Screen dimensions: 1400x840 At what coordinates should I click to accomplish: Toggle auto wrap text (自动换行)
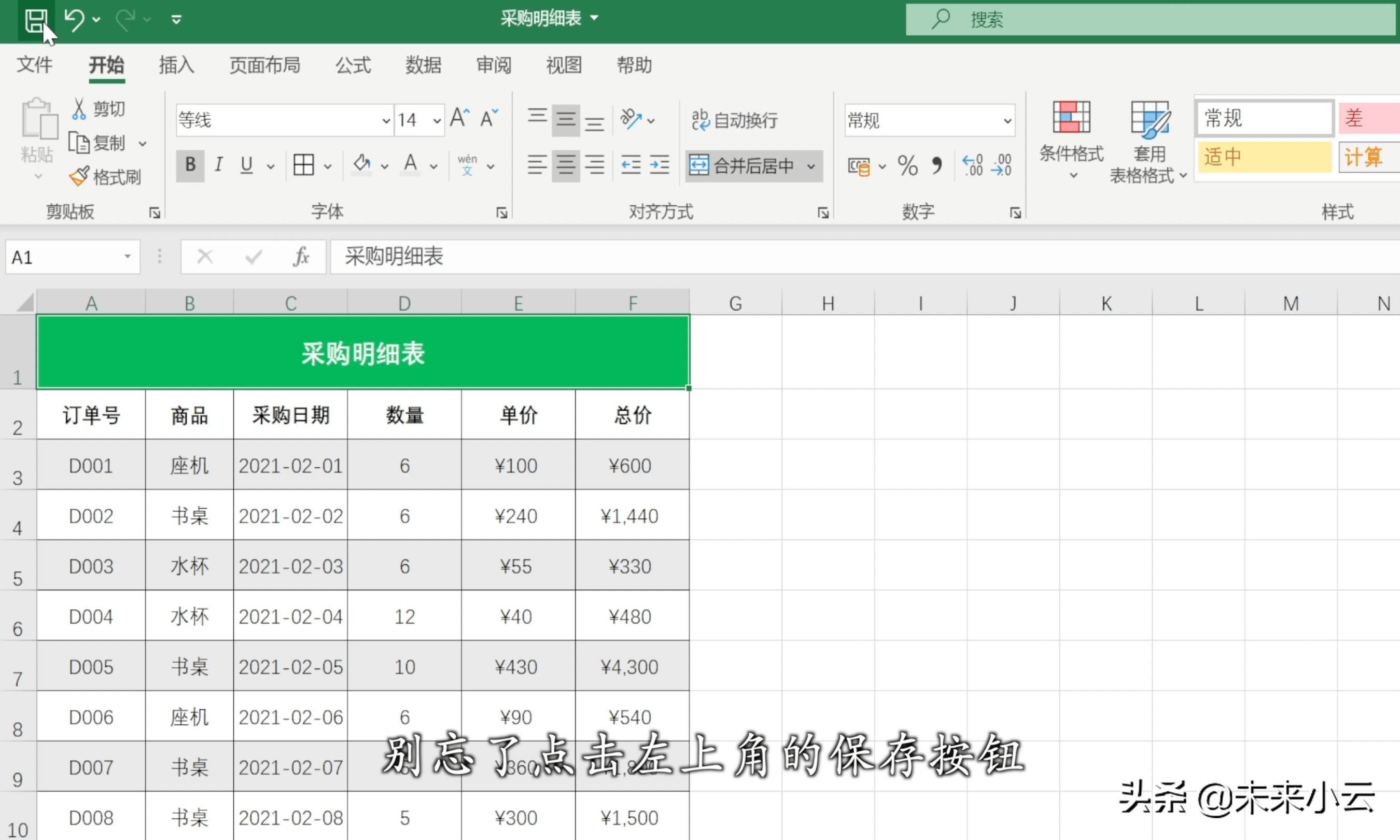(735, 119)
